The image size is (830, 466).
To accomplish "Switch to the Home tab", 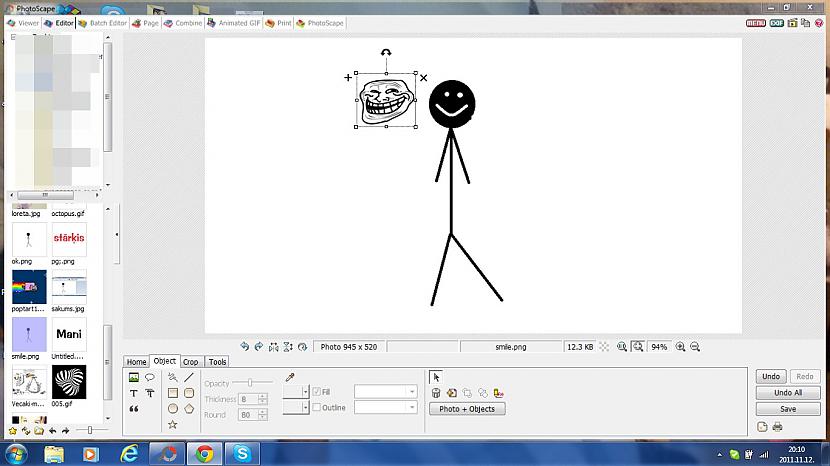I will click(136, 362).
